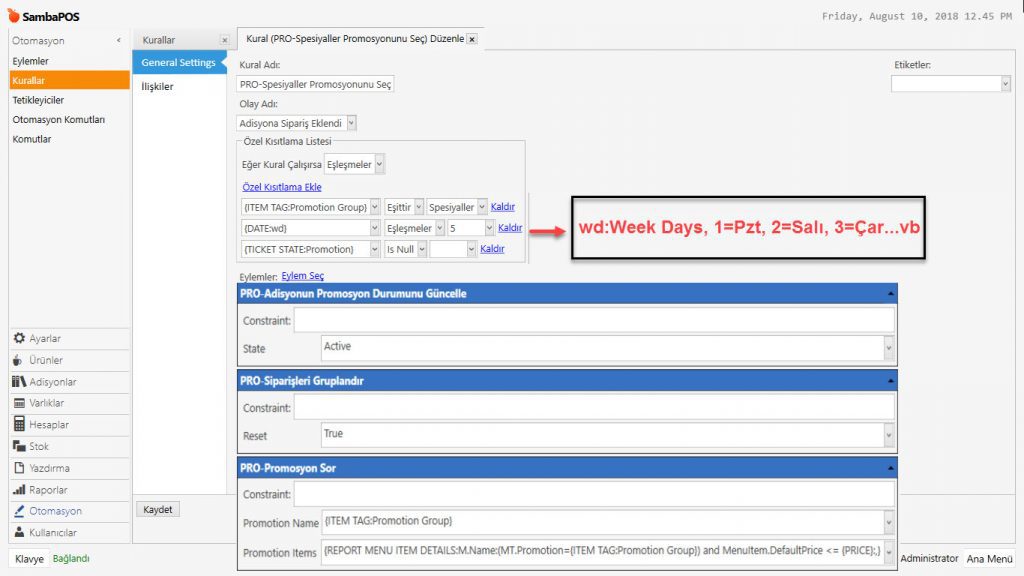
Task: Click Kaydet button
Action: tap(157, 509)
